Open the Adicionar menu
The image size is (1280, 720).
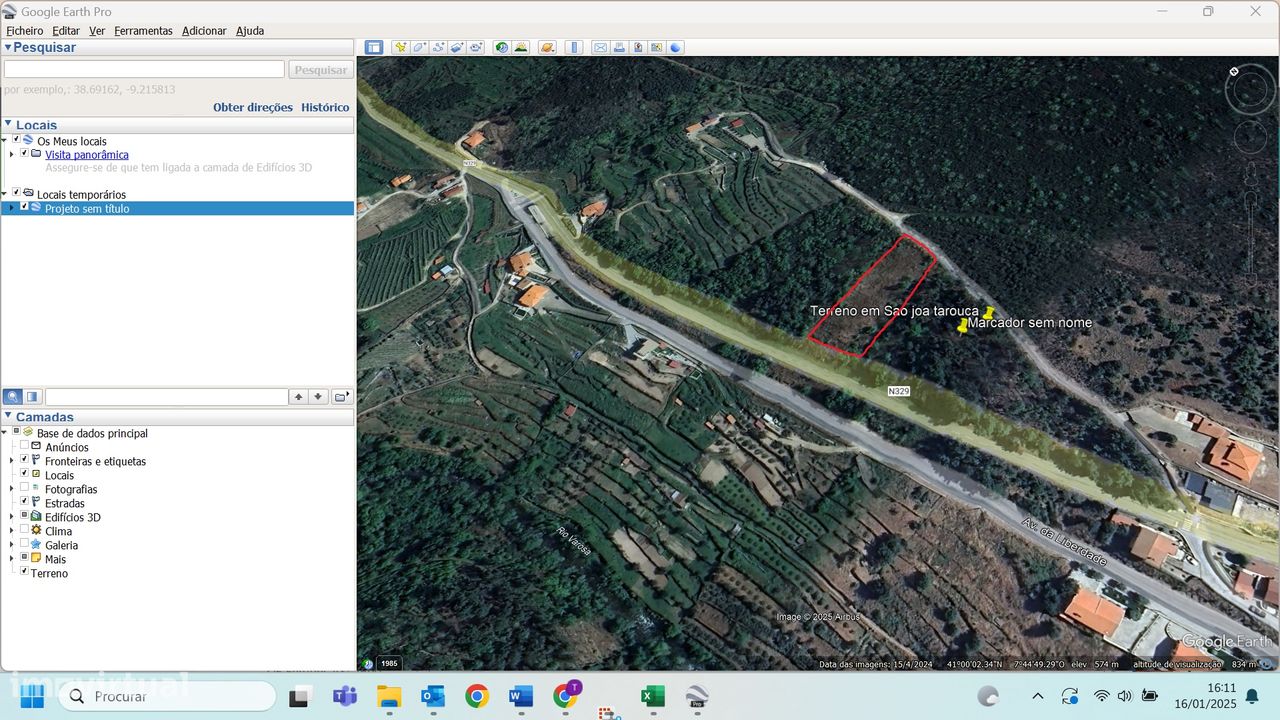click(x=204, y=31)
